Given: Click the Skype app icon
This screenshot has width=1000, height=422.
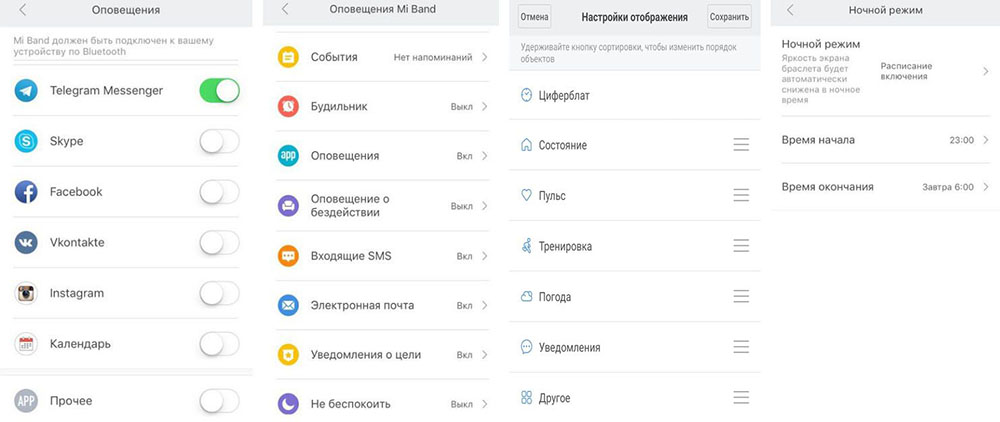Looking at the screenshot, I should [x=26, y=142].
